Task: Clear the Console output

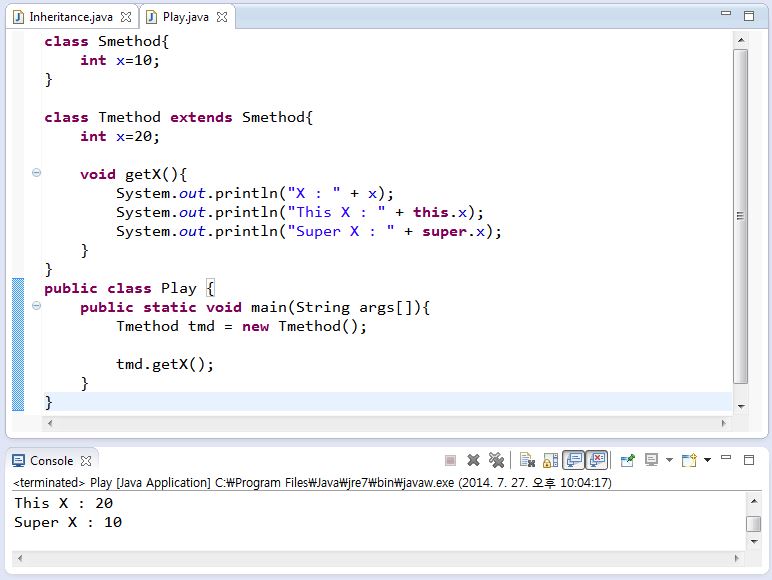Action: 527,460
